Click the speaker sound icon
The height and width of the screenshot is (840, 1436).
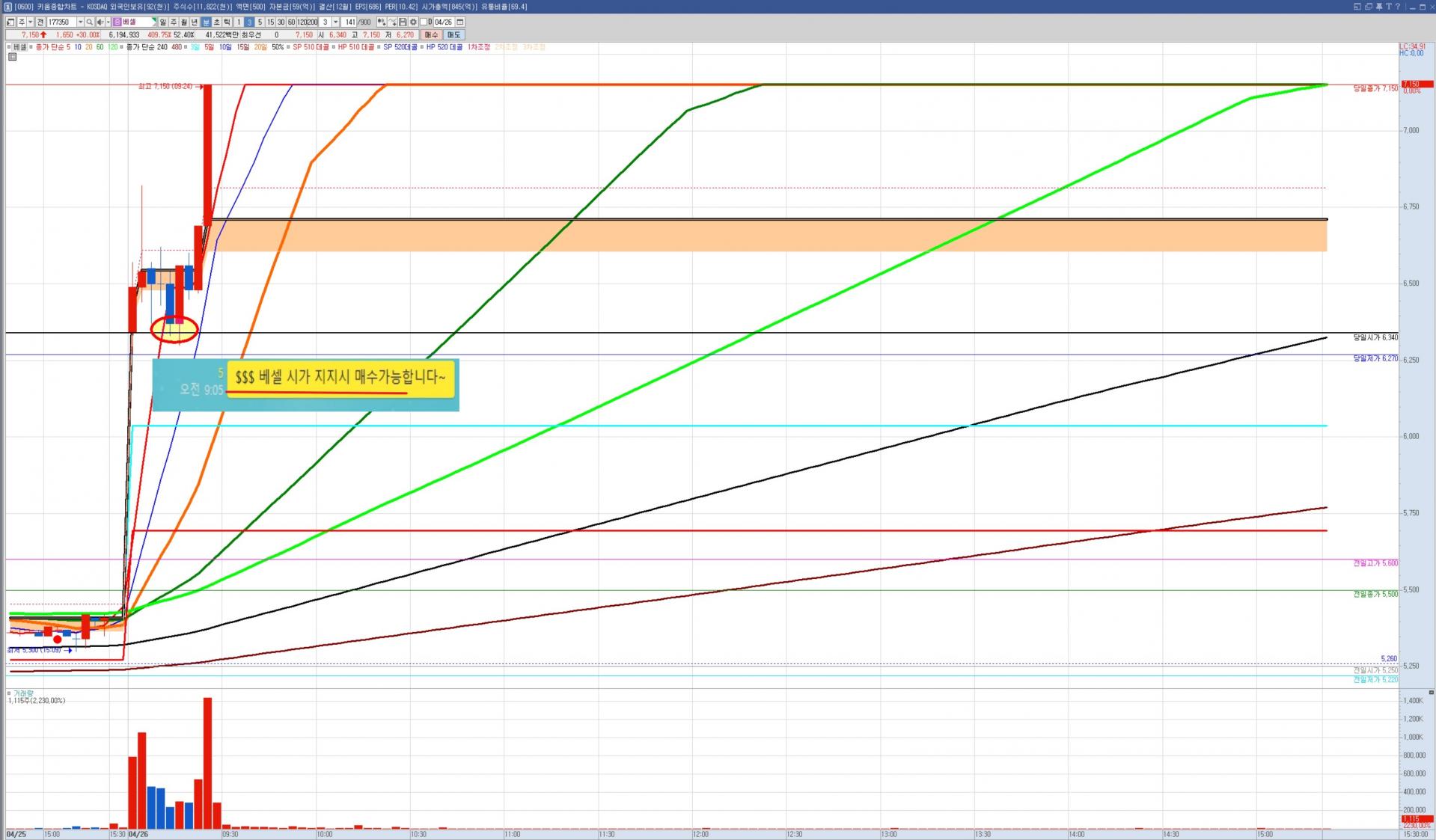coord(100,22)
